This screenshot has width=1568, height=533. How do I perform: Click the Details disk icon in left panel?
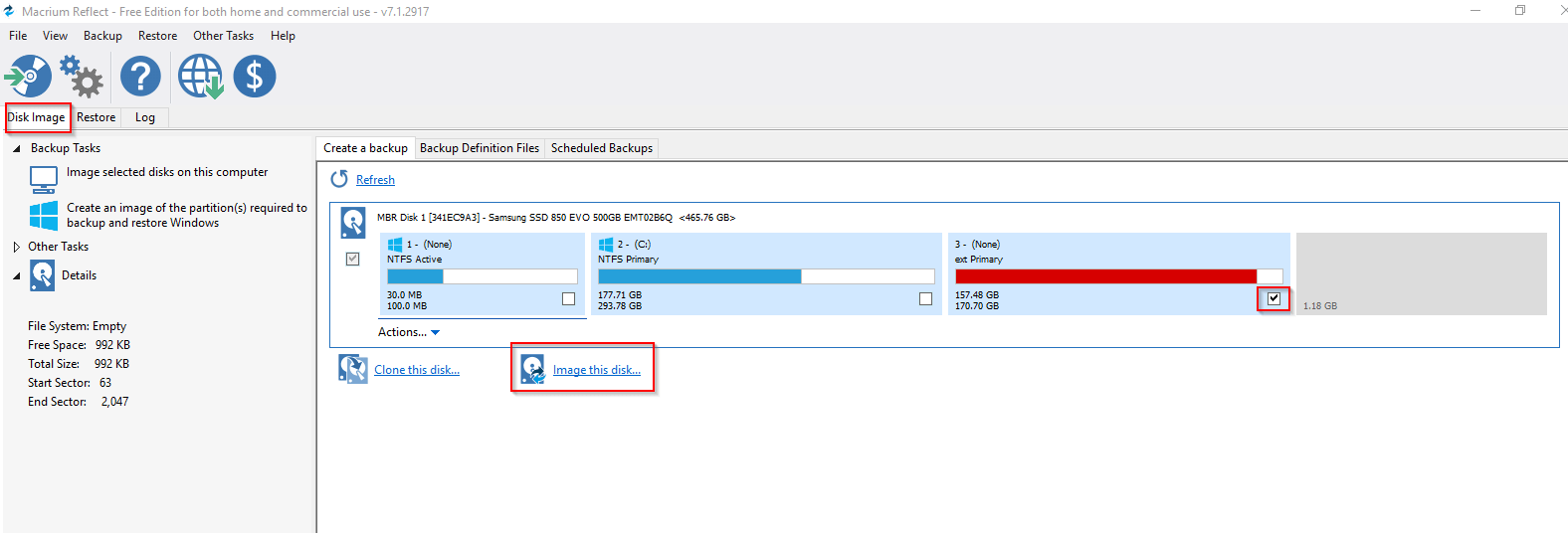click(x=43, y=275)
